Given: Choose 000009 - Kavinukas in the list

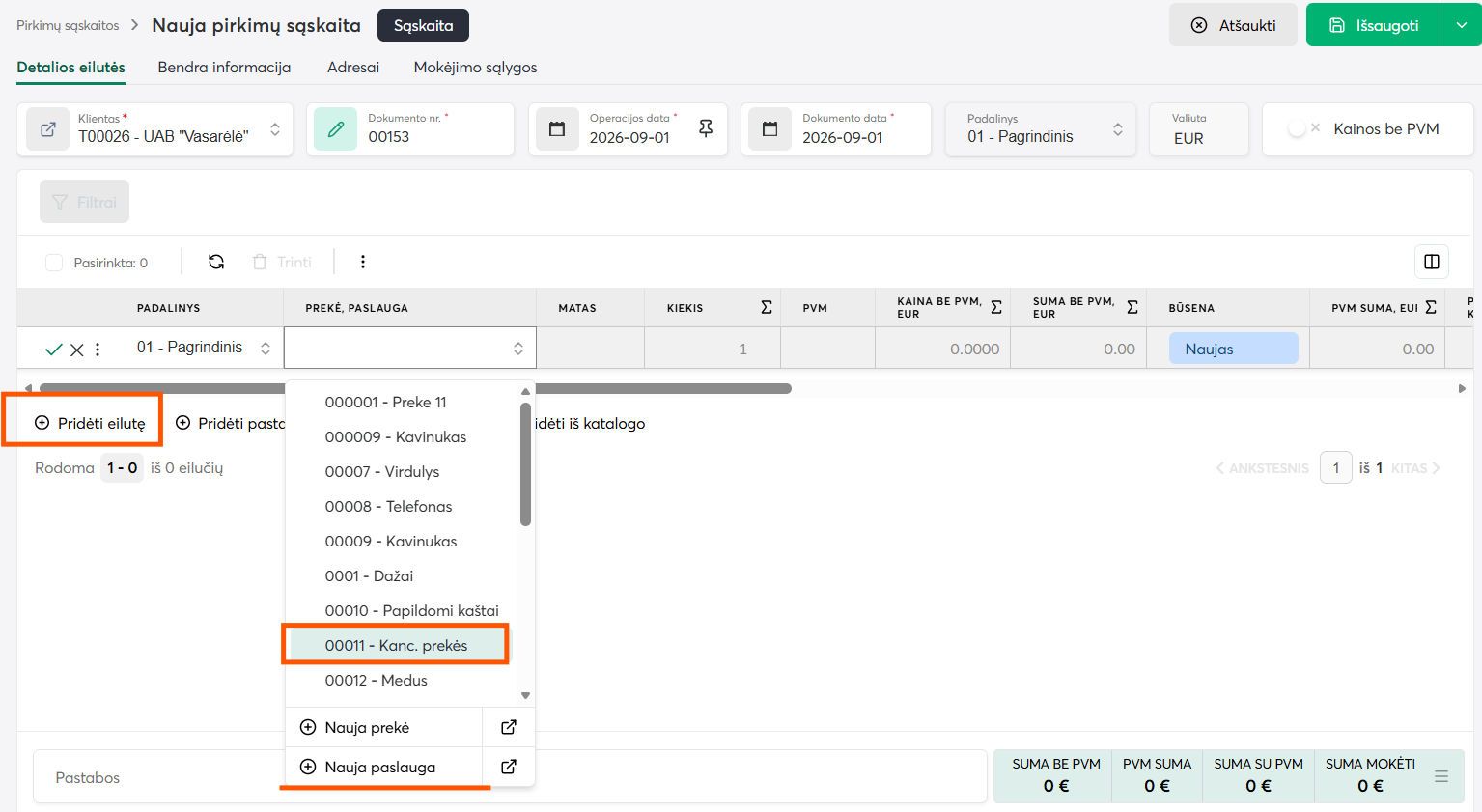Looking at the screenshot, I should pyautogui.click(x=396, y=436).
